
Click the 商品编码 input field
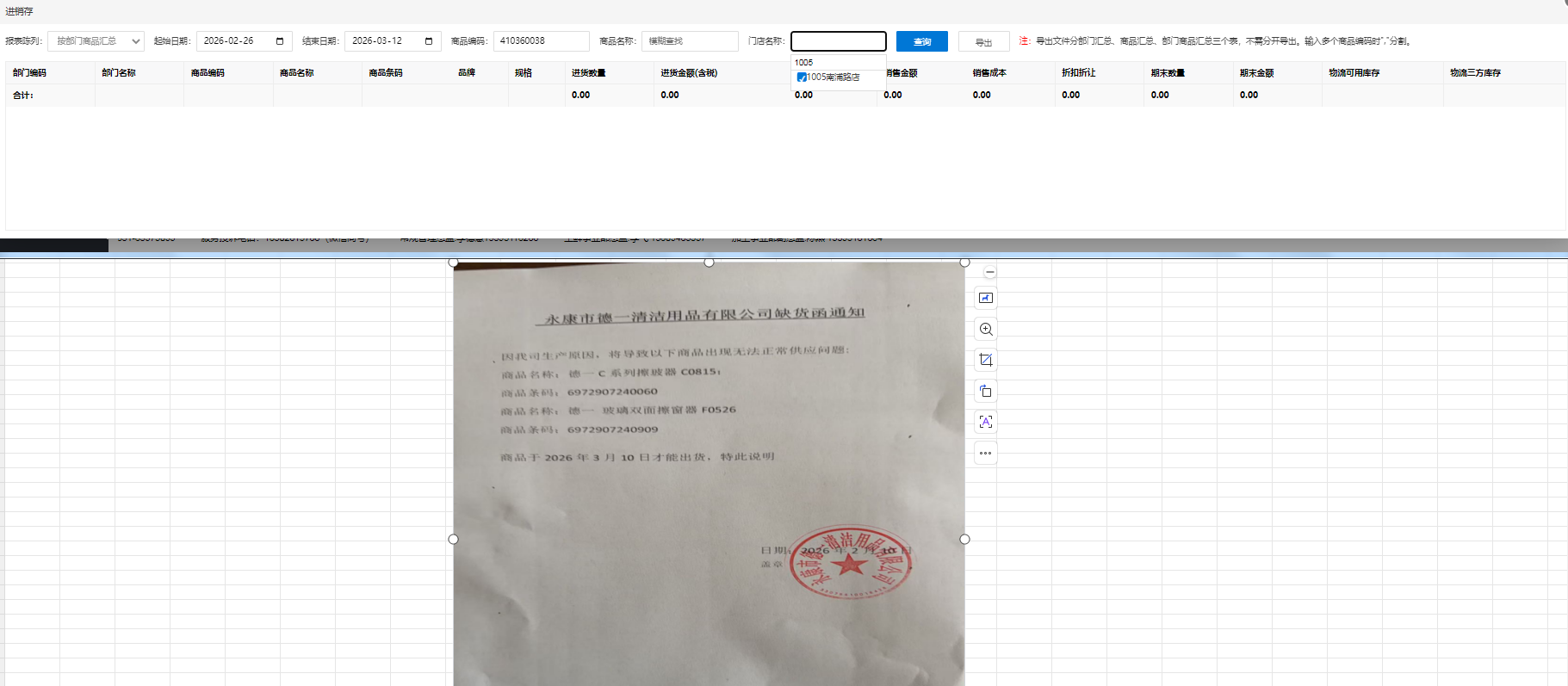tap(541, 41)
